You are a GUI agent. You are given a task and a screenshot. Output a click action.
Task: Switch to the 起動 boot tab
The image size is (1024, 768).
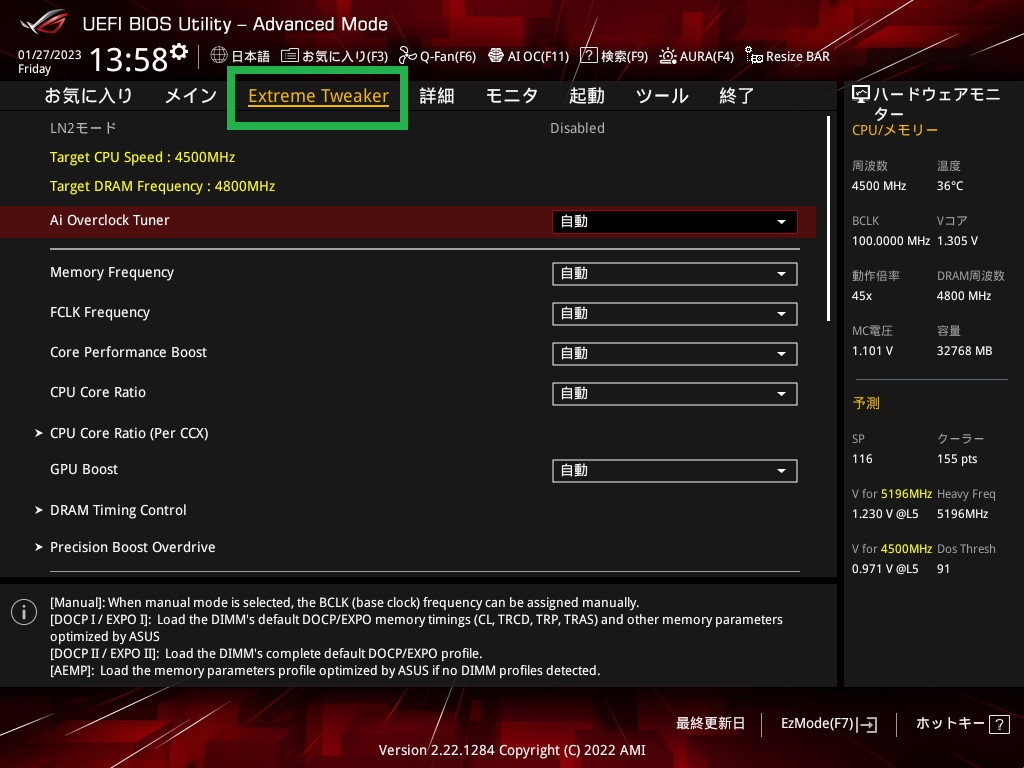pos(587,96)
